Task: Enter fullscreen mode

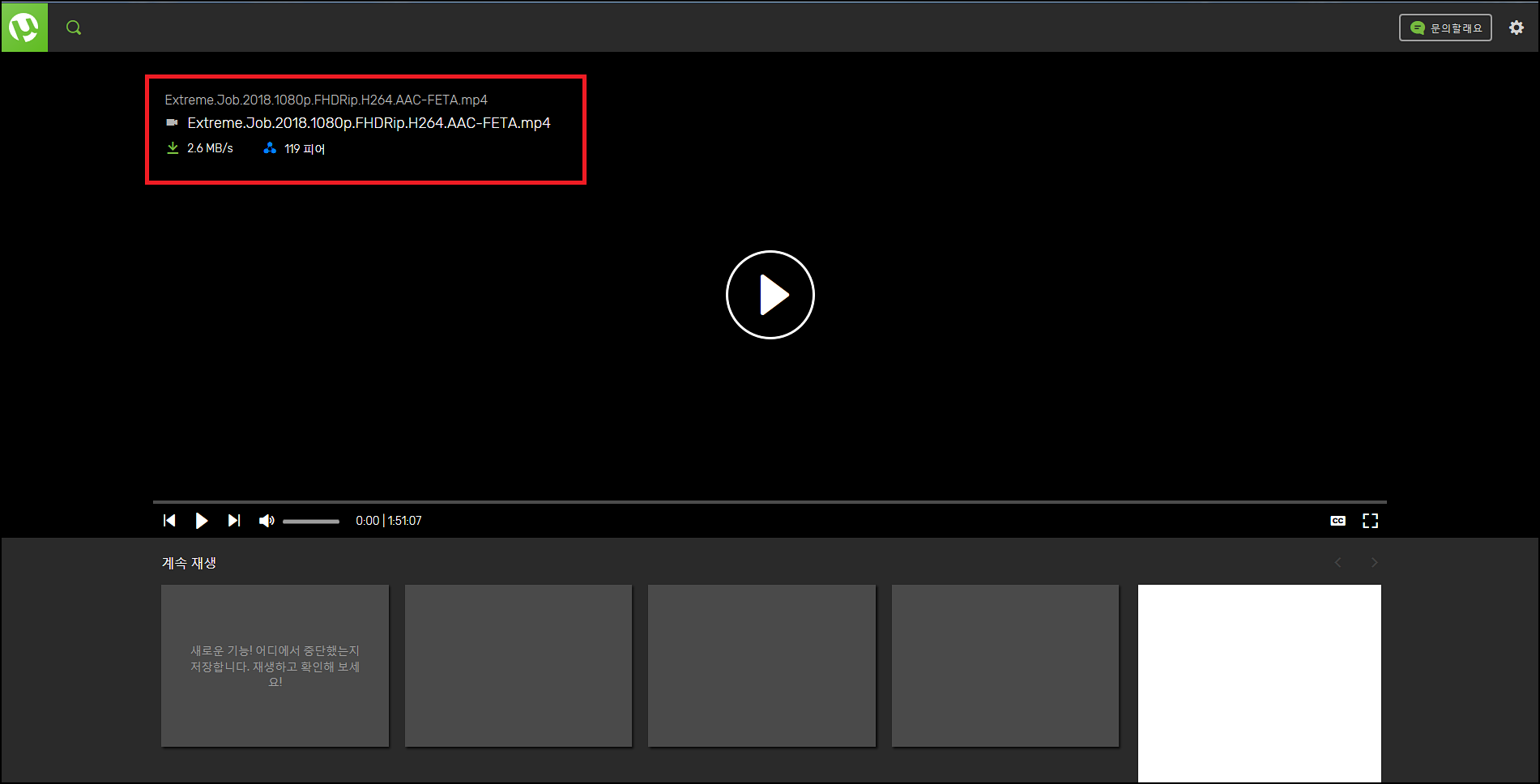Action: coord(1370,521)
